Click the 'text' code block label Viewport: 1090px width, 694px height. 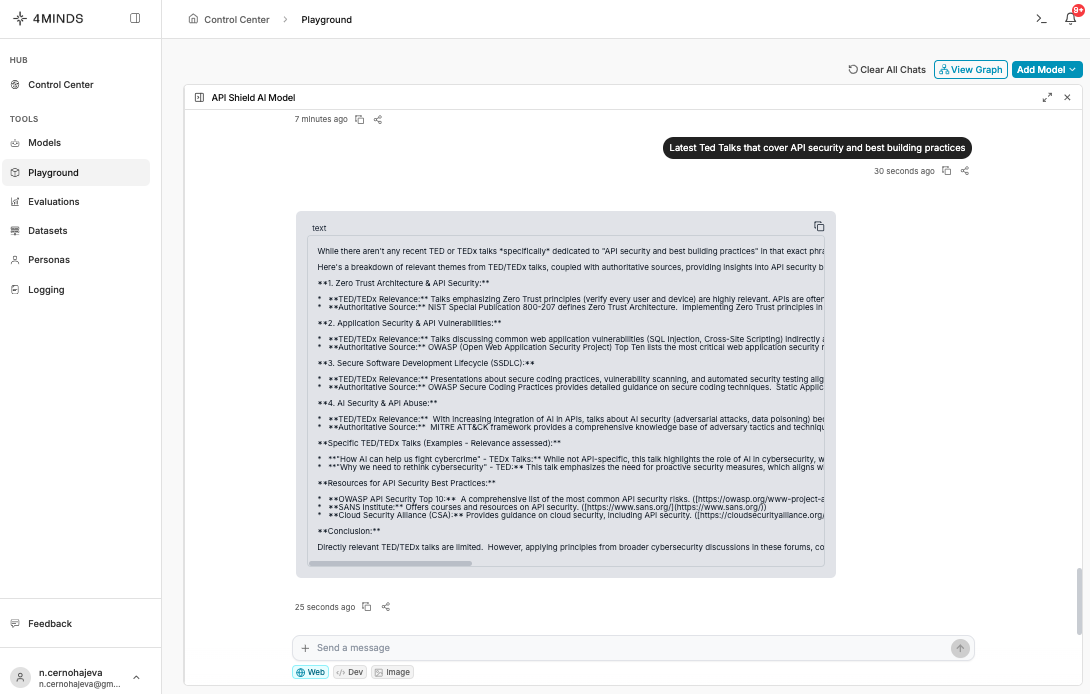319,228
